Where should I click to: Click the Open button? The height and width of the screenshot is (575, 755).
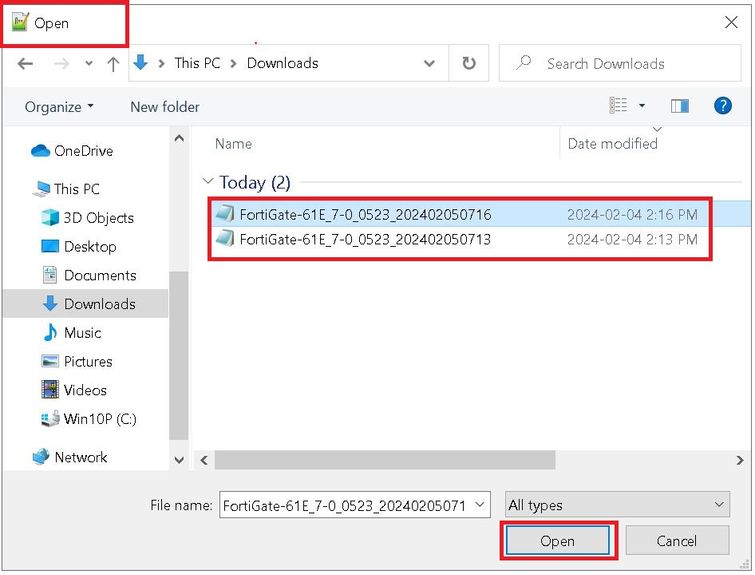coord(558,540)
